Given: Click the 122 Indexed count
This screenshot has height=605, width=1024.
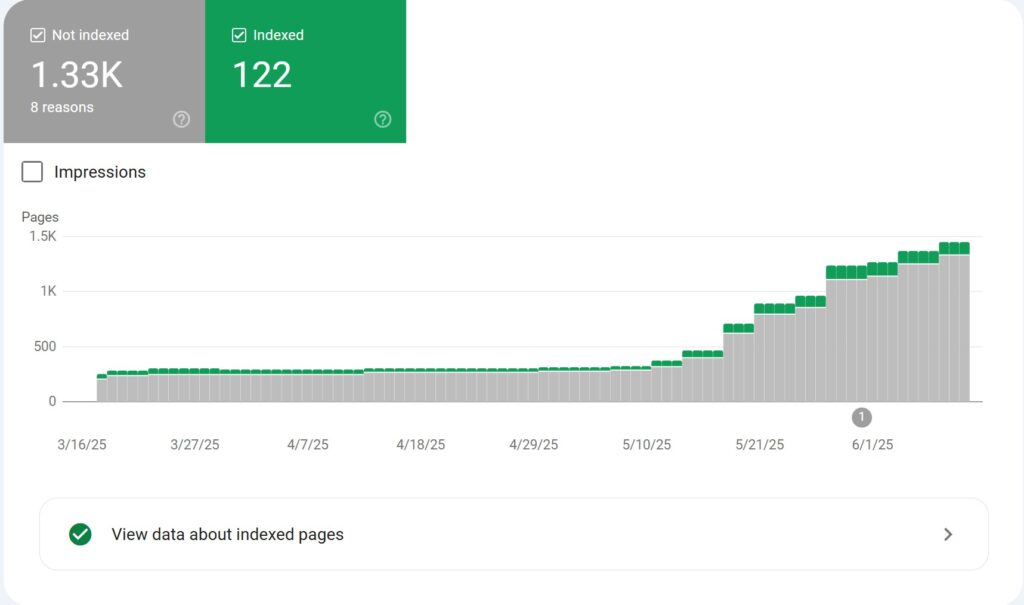Looking at the screenshot, I should tap(261, 74).
